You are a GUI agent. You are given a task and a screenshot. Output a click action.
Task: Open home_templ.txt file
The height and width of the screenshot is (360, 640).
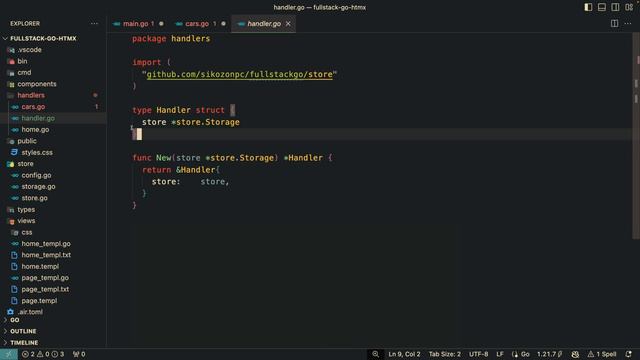pyautogui.click(x=46, y=255)
